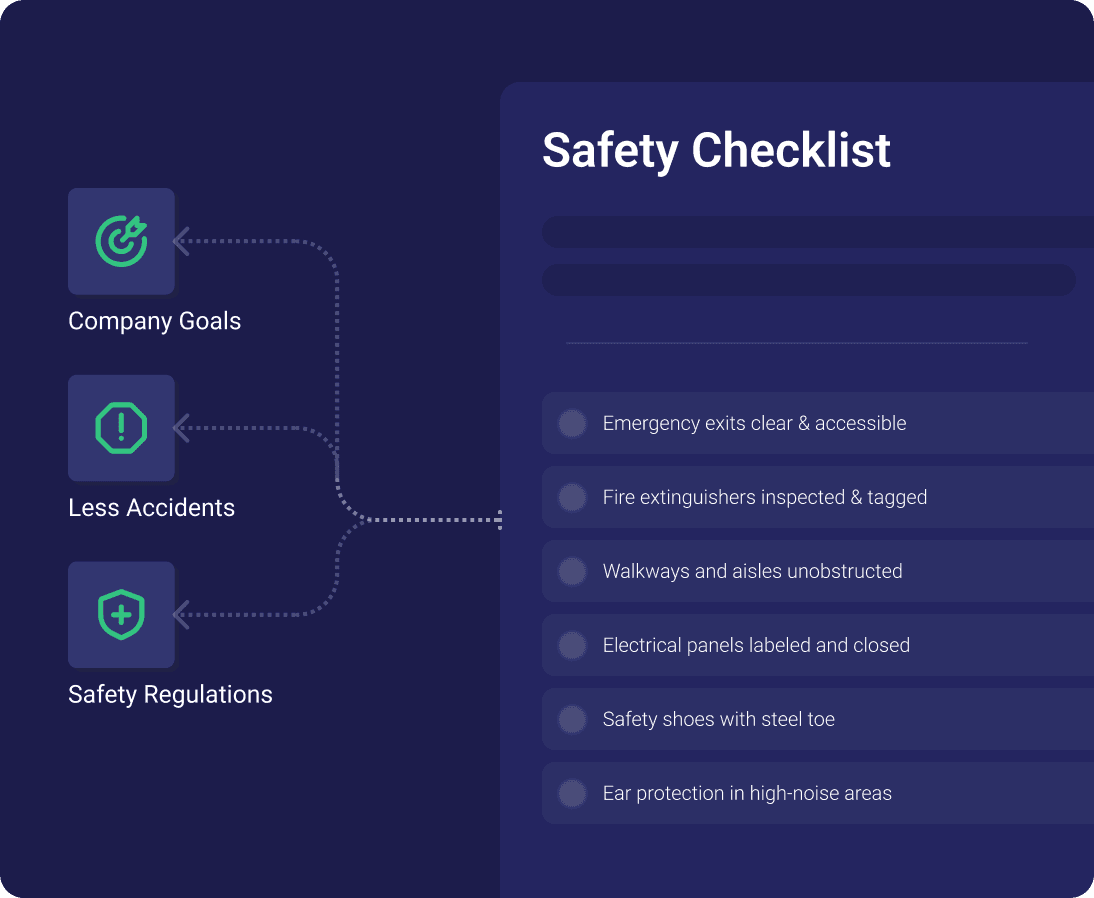The width and height of the screenshot is (1094, 898).
Task: Check the Fire extinguishers inspected & tagged item
Action: pyautogui.click(x=572, y=497)
